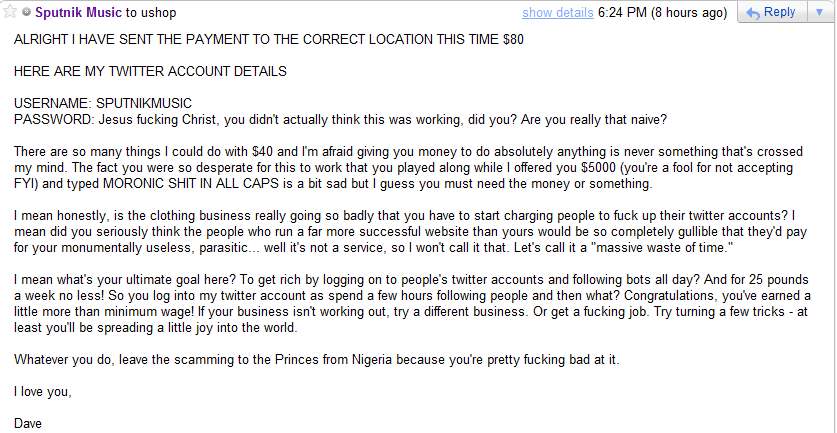Image resolution: width=837 pixels, height=433 pixels.
Task: Open the show details link
Action: pos(557,13)
